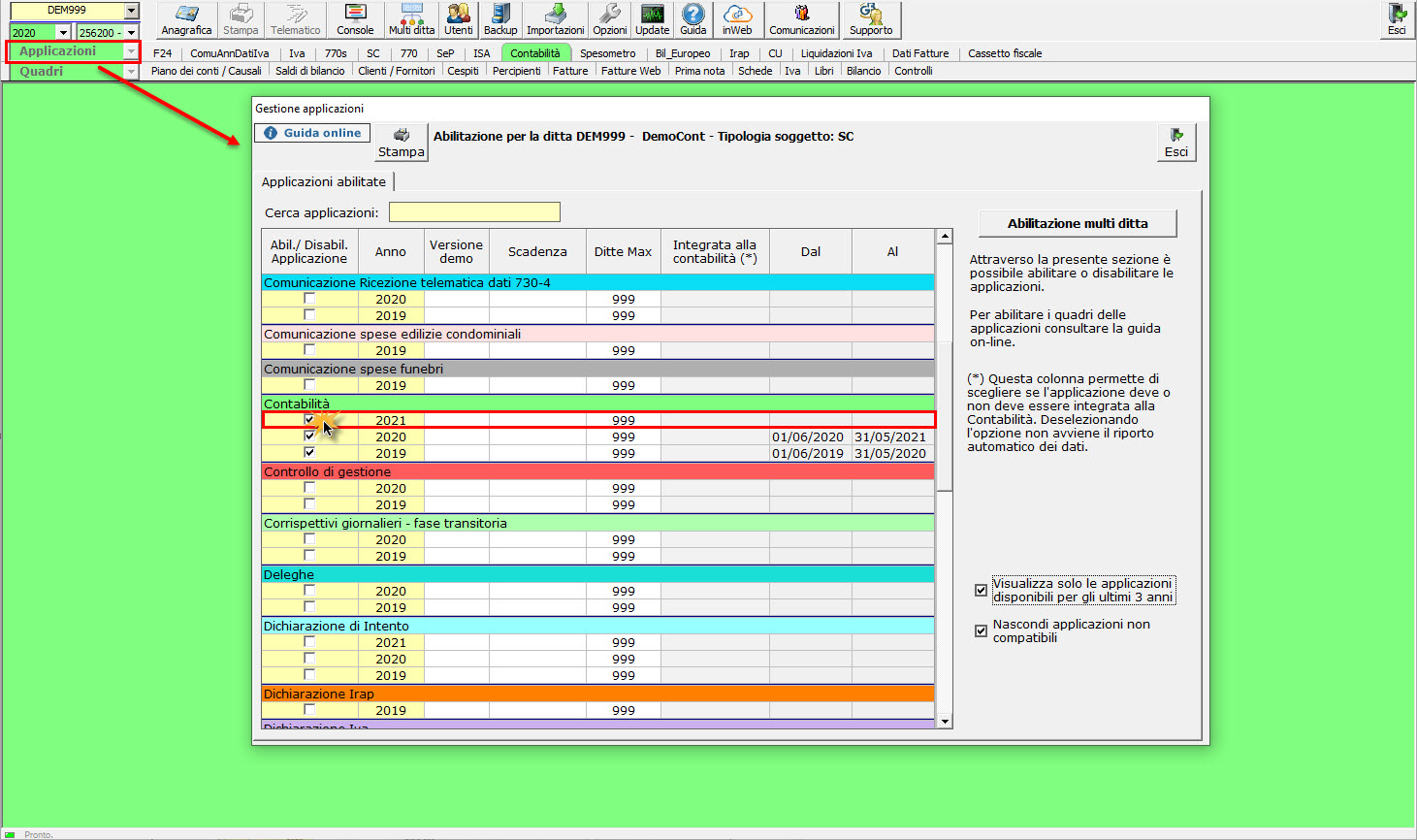Open the F24 menu tab
Viewport: 1417px width, 840px height.
162,53
